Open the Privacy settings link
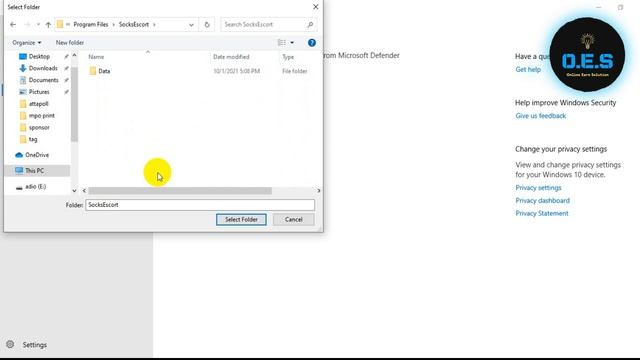640x360 pixels. coord(538,188)
